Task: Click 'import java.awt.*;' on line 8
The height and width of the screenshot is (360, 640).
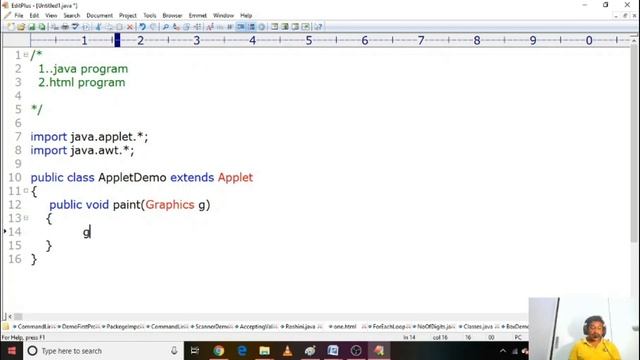Action: tap(82, 150)
